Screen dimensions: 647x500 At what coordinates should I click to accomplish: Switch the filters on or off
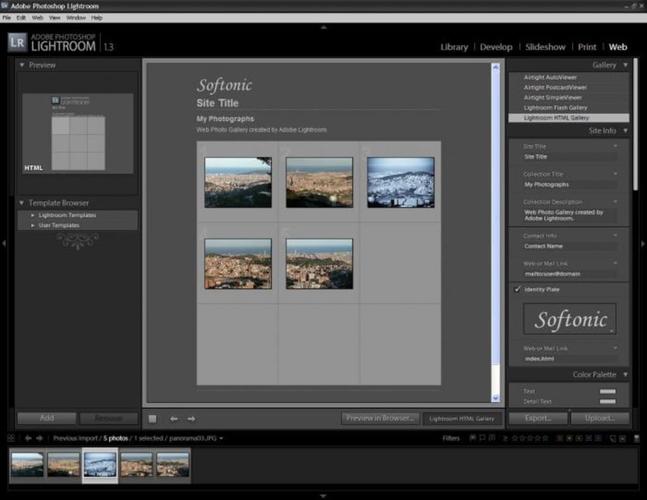pos(637,438)
